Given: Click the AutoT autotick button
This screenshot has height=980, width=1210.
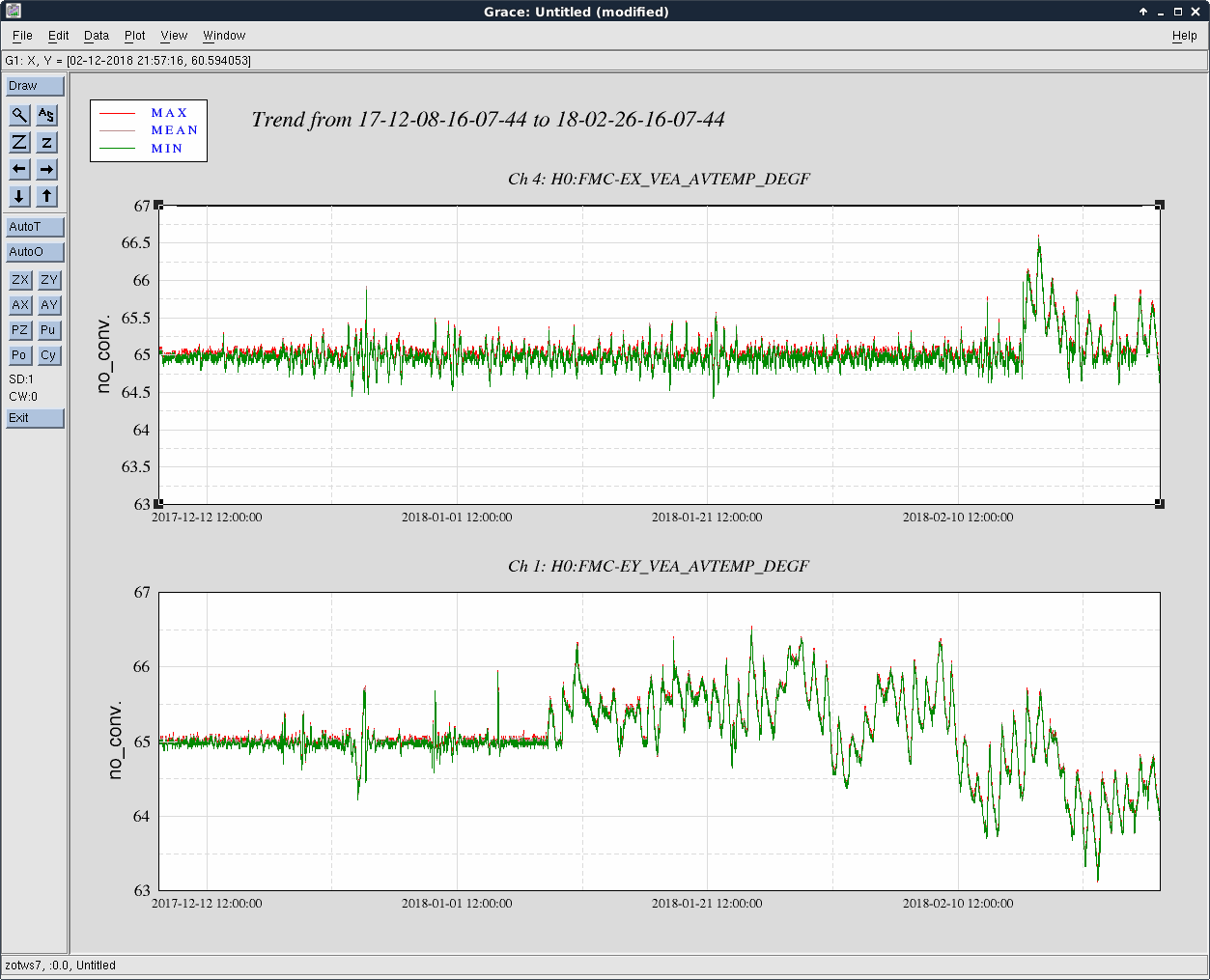Looking at the screenshot, I should point(35,227).
